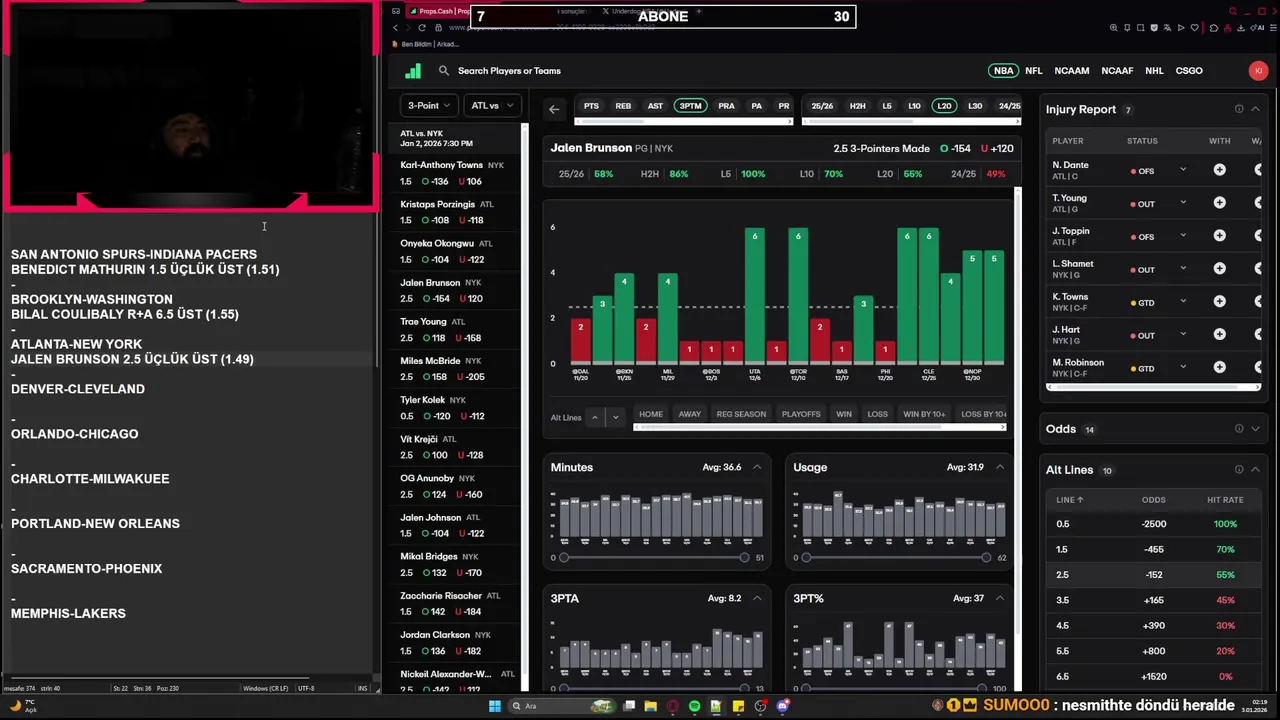Add N. Dante to With filter

(1219, 170)
